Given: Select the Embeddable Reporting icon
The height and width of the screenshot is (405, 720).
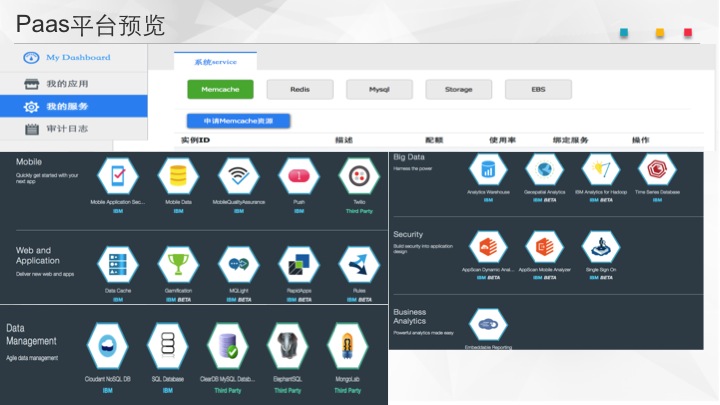Looking at the screenshot, I should pos(488,325).
